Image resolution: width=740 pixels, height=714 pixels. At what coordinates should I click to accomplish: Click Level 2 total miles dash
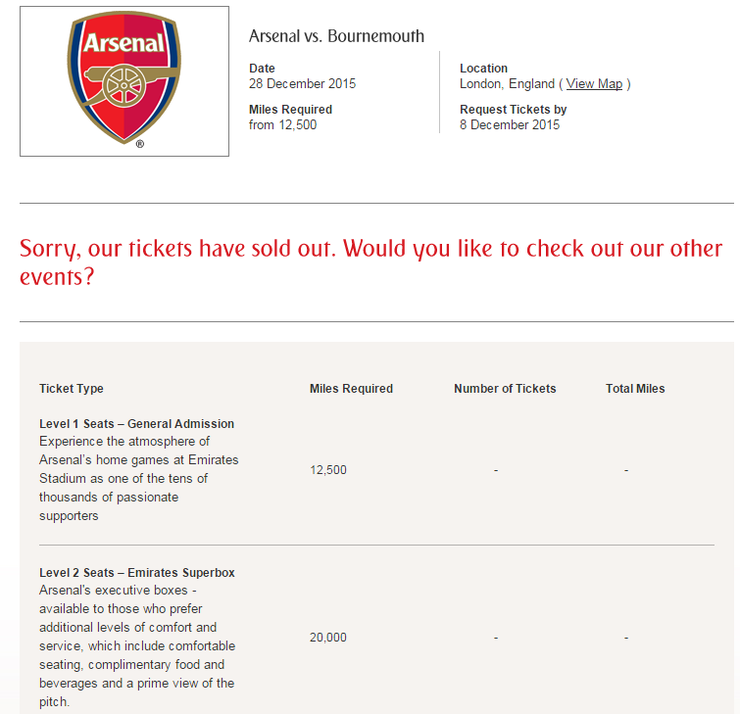(626, 638)
